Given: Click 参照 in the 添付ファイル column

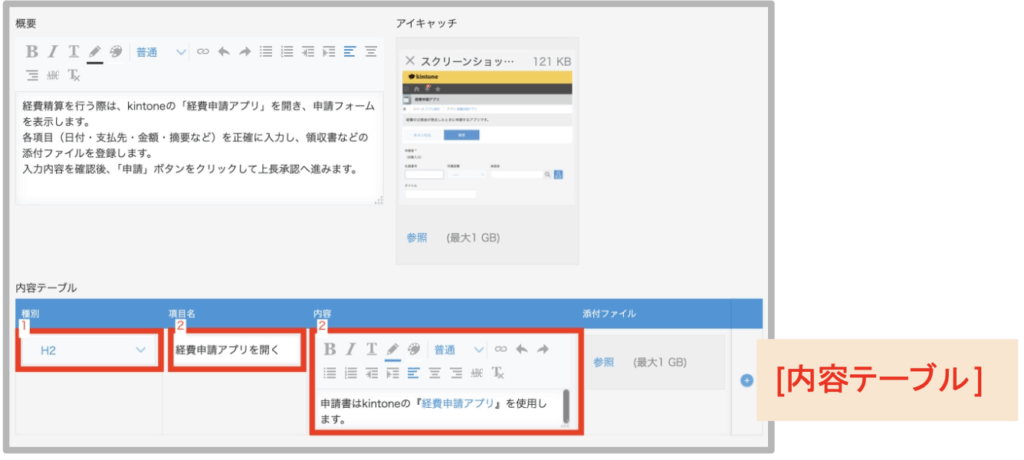Looking at the screenshot, I should (x=603, y=362).
